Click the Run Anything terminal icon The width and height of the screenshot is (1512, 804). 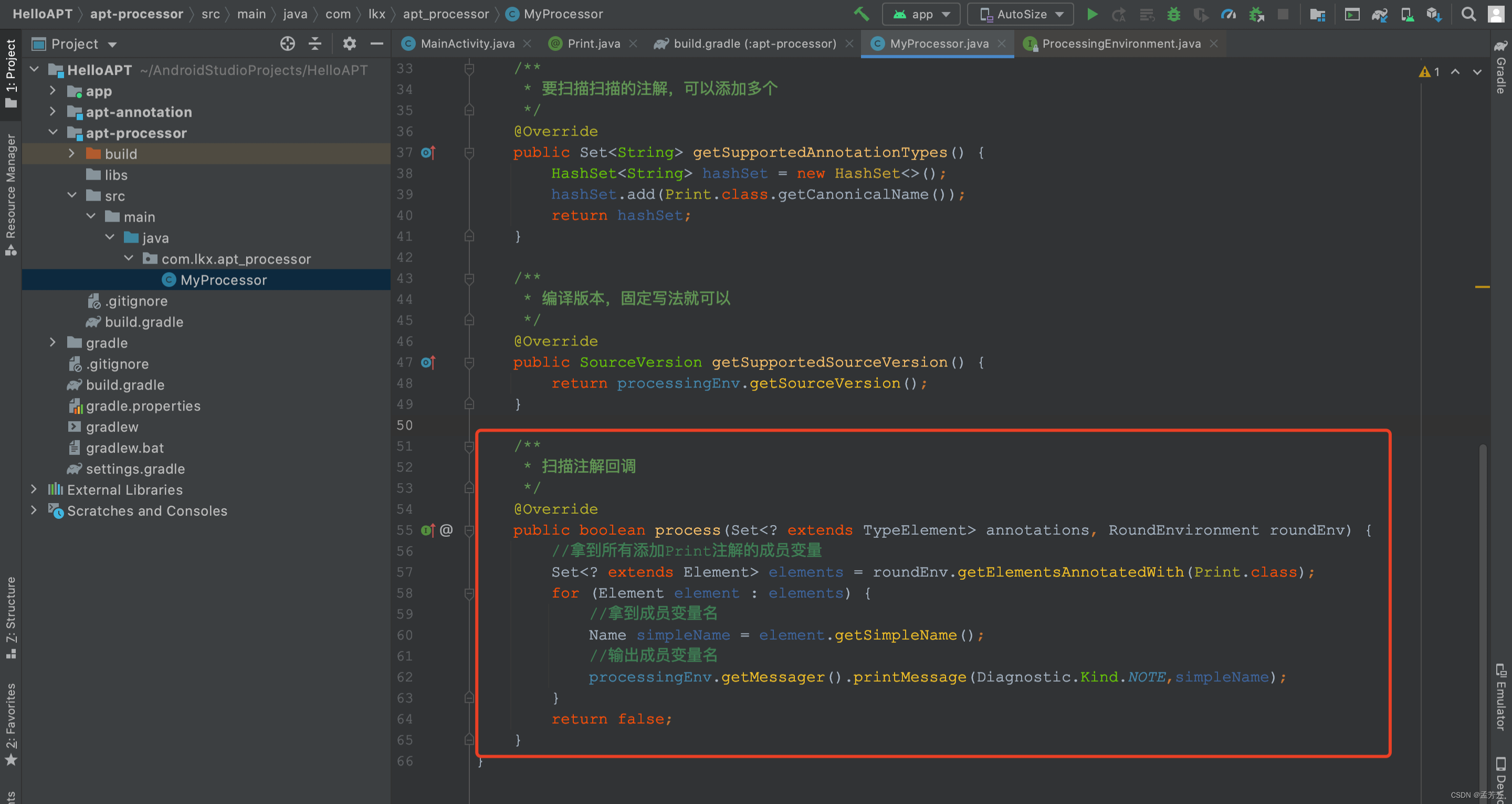point(1352,14)
